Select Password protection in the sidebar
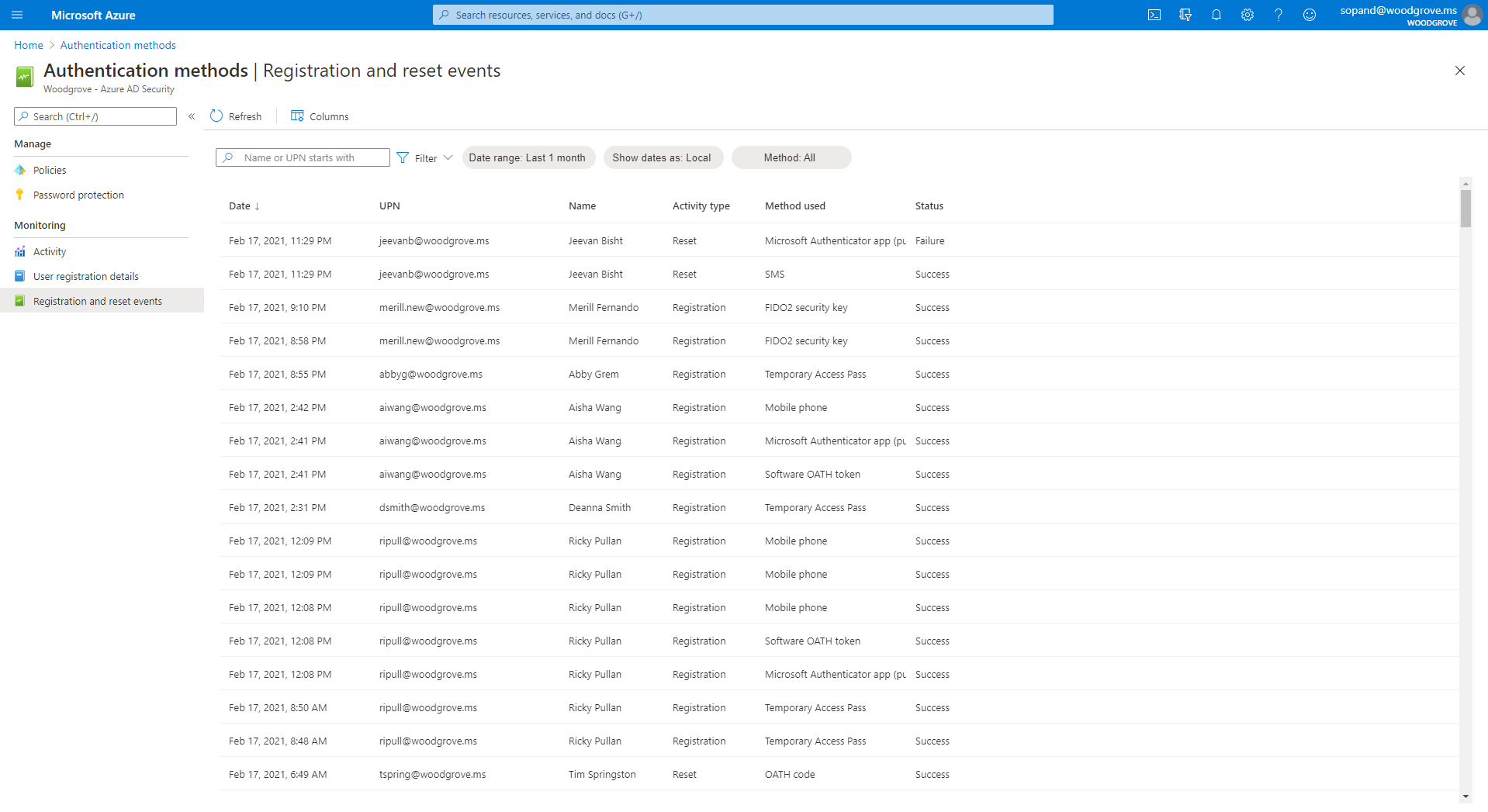Viewport: 1488px width, 812px height. tap(78, 195)
